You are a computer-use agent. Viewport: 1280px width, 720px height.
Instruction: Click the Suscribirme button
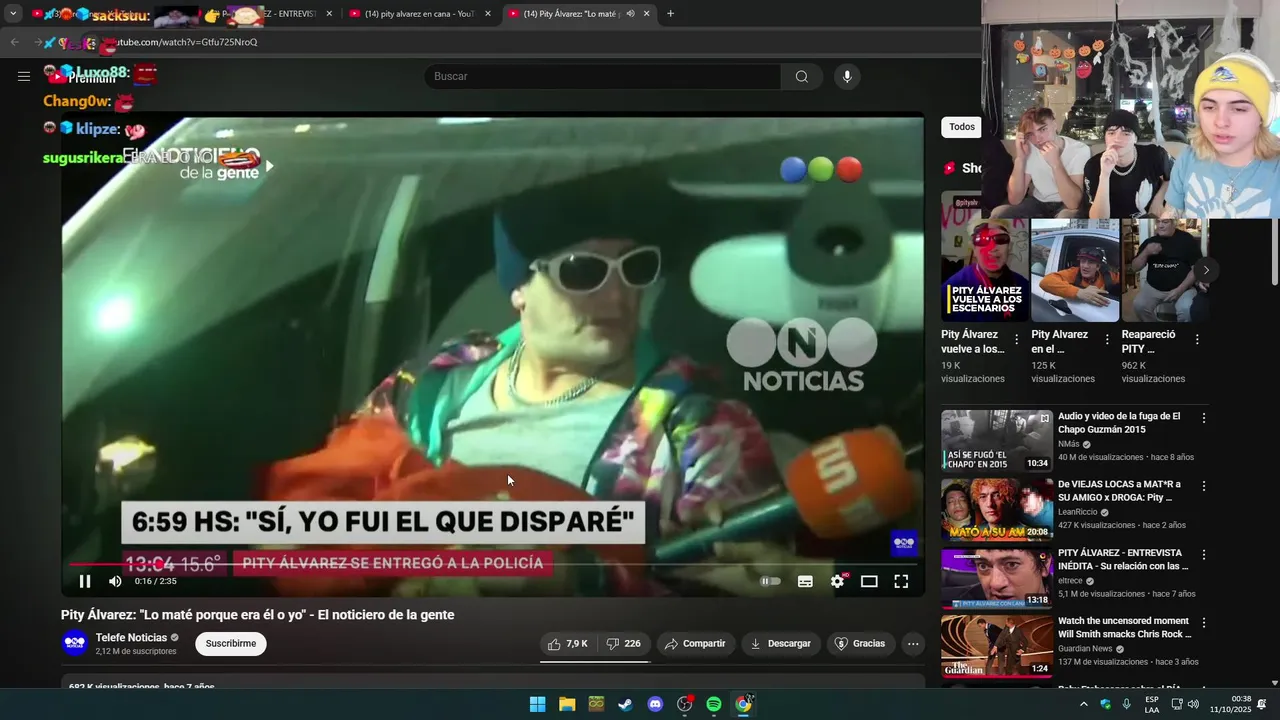tap(231, 644)
